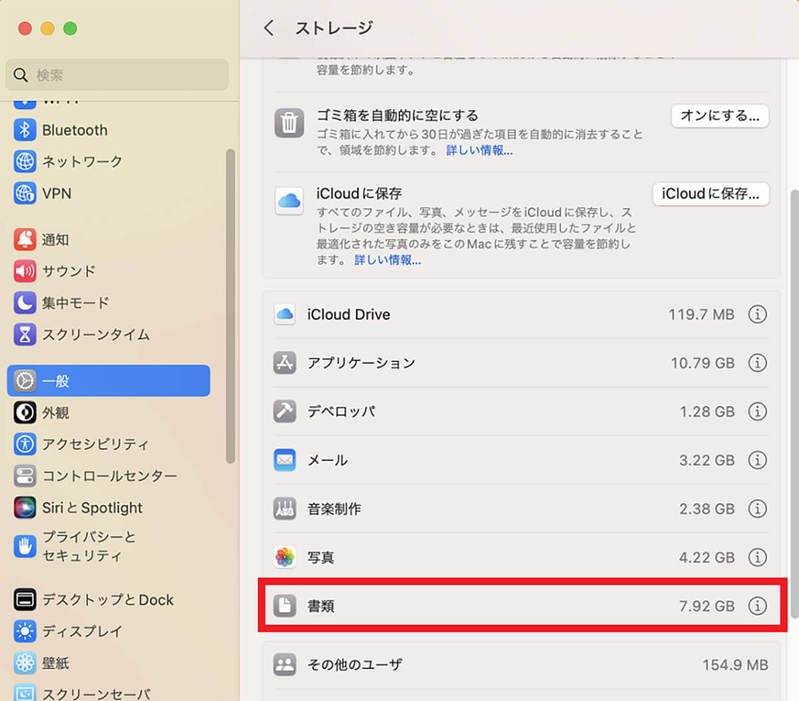Click ゴミ箱を自動的に空にする heading

pyautogui.click(x=397, y=115)
